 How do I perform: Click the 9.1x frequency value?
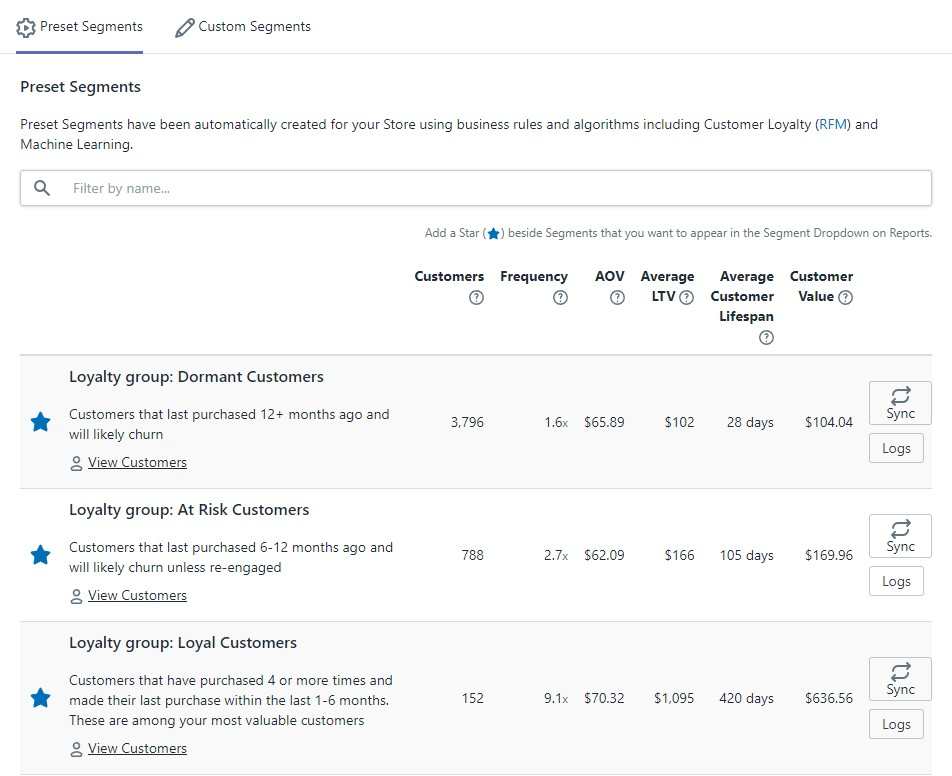pos(556,699)
